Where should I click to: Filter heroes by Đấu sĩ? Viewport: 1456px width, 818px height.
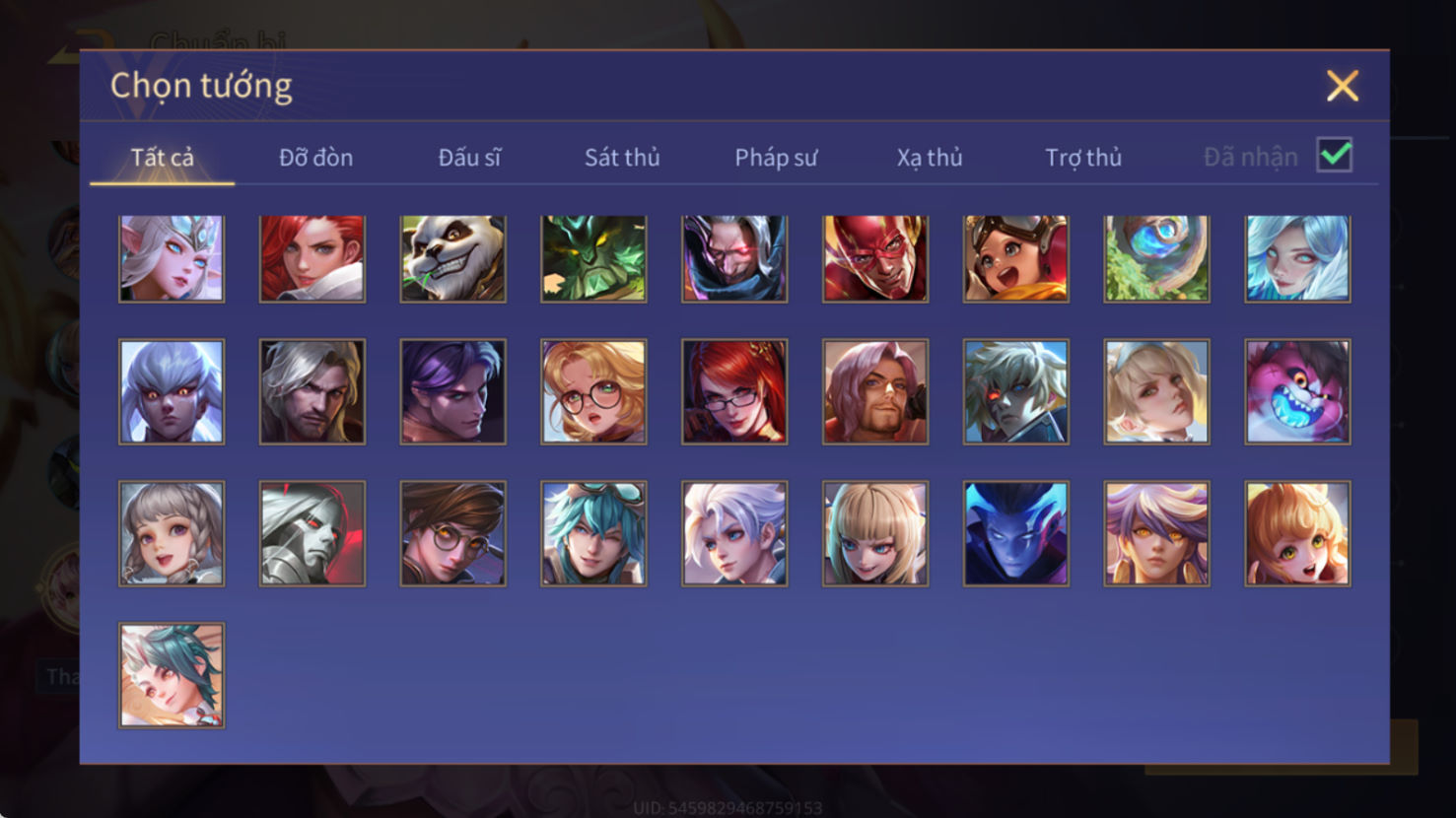pos(469,157)
